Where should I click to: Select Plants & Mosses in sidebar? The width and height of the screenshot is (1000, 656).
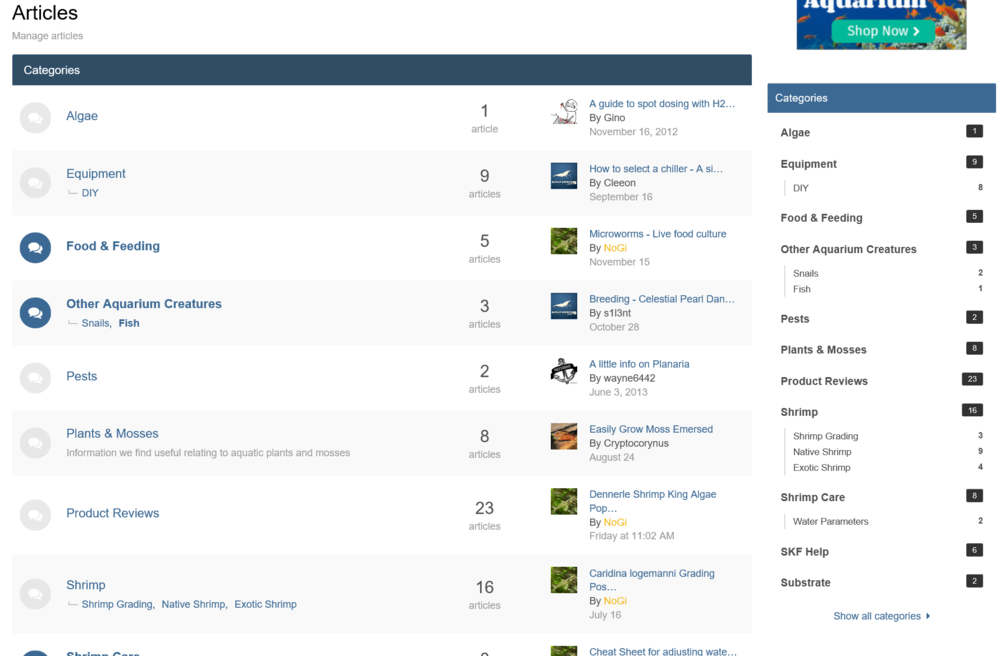pos(823,350)
